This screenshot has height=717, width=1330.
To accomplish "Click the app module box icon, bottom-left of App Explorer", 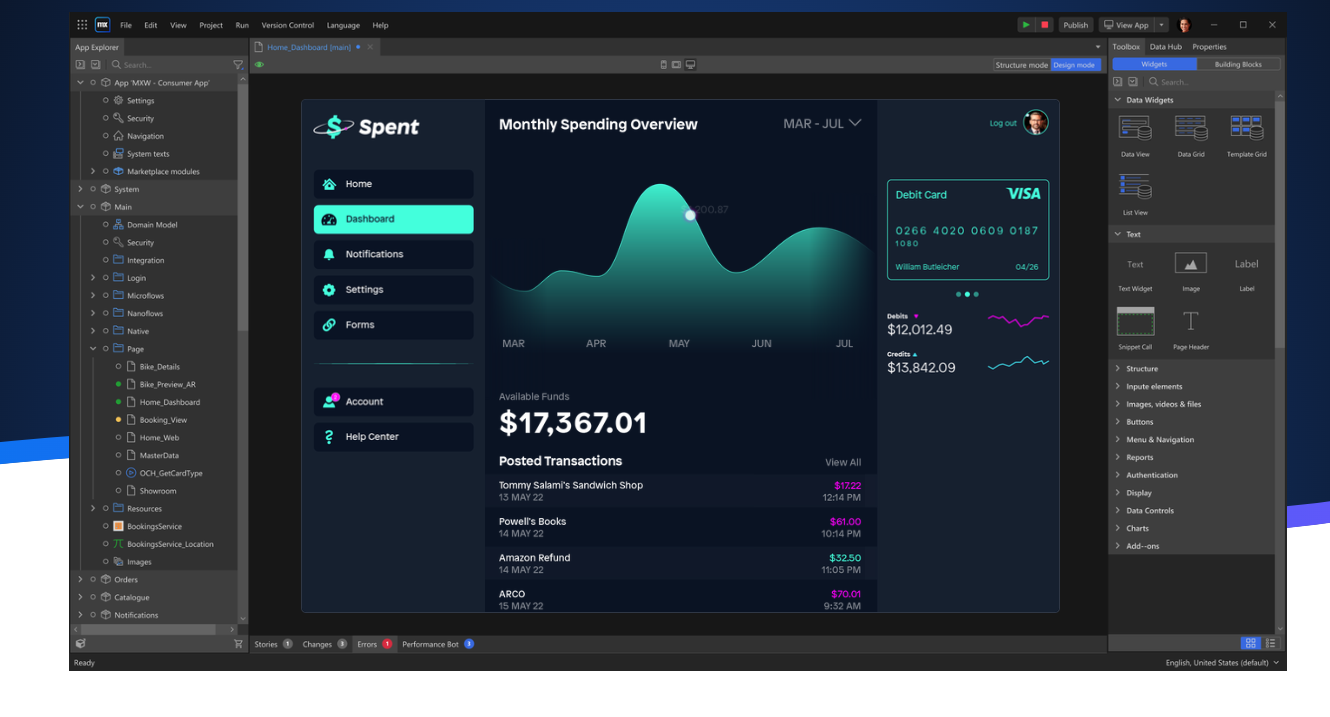I will tap(81, 644).
